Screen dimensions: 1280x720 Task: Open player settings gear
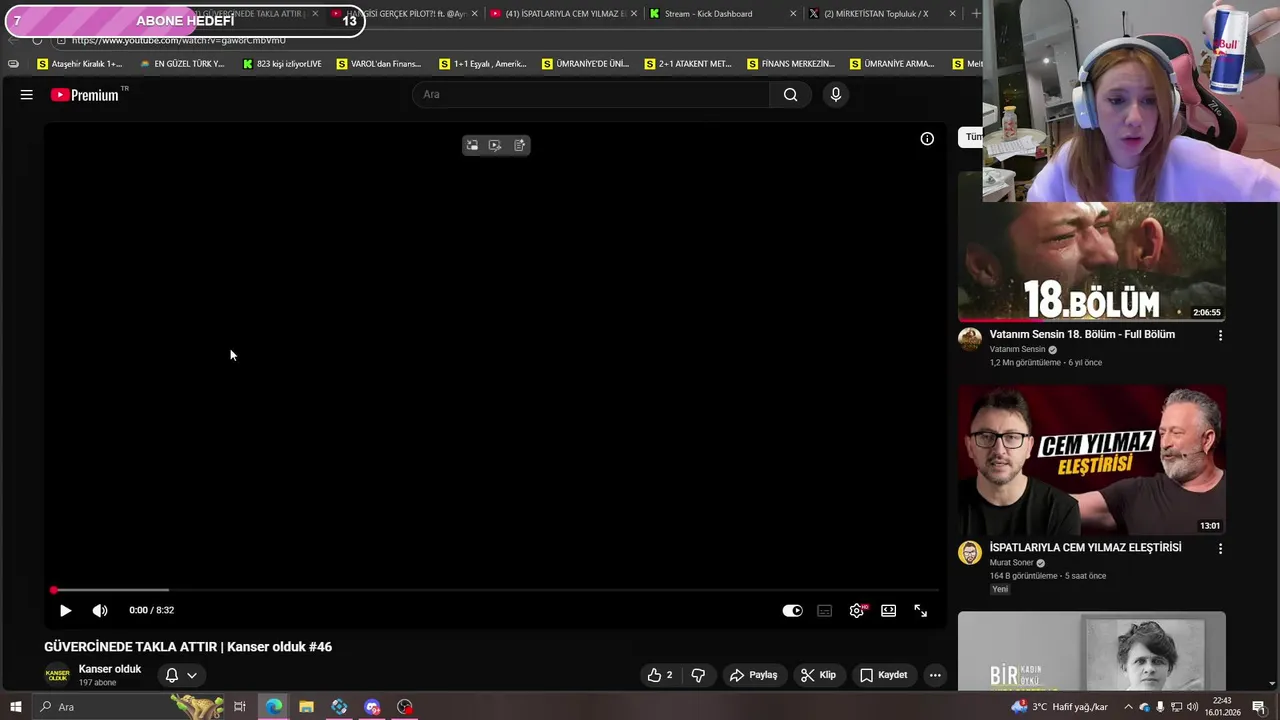(x=857, y=610)
